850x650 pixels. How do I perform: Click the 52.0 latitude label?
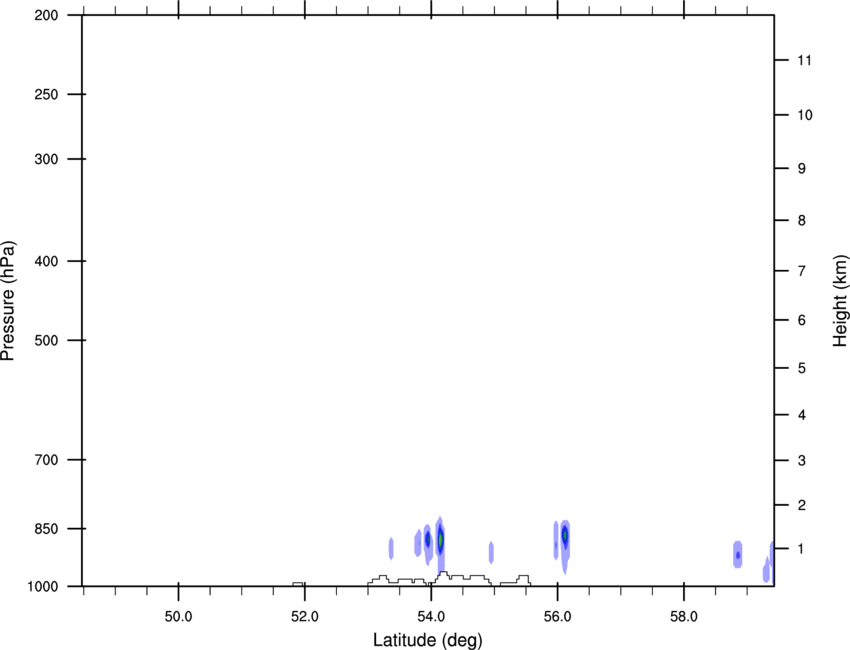coord(305,617)
